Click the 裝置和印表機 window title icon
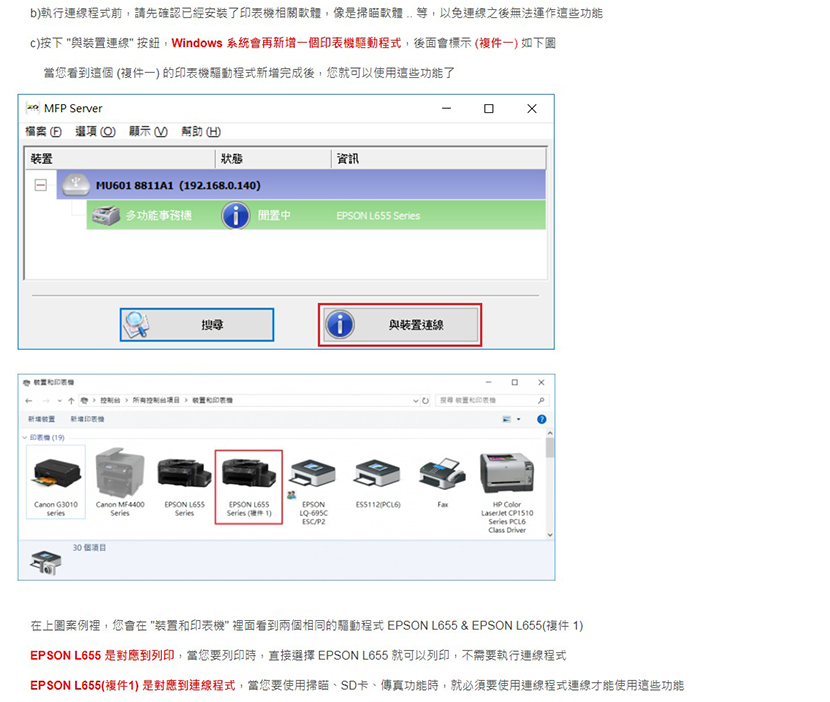The image size is (830, 702). [26, 382]
